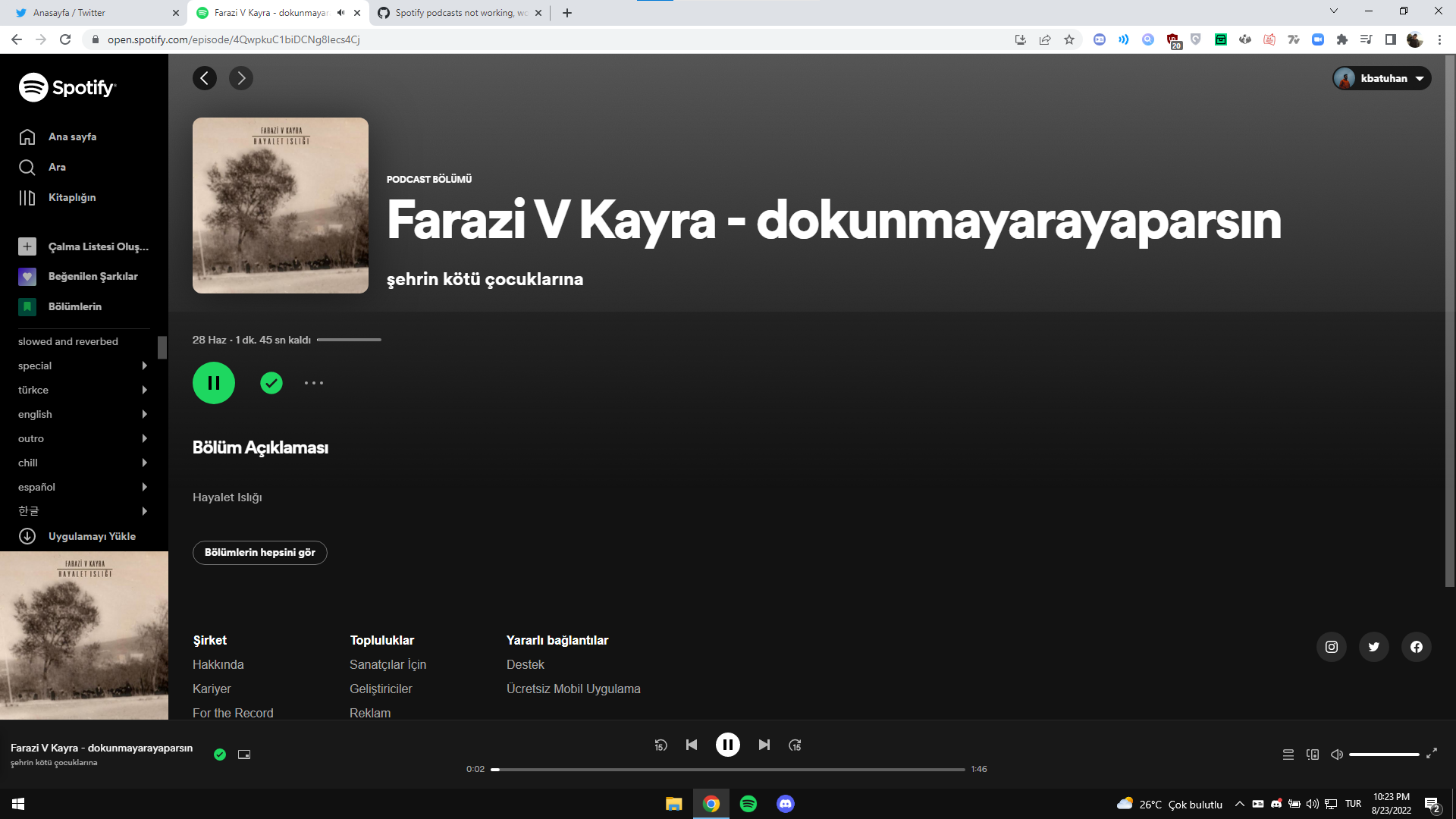Open the kbatuhan account dropdown

pyautogui.click(x=1381, y=78)
